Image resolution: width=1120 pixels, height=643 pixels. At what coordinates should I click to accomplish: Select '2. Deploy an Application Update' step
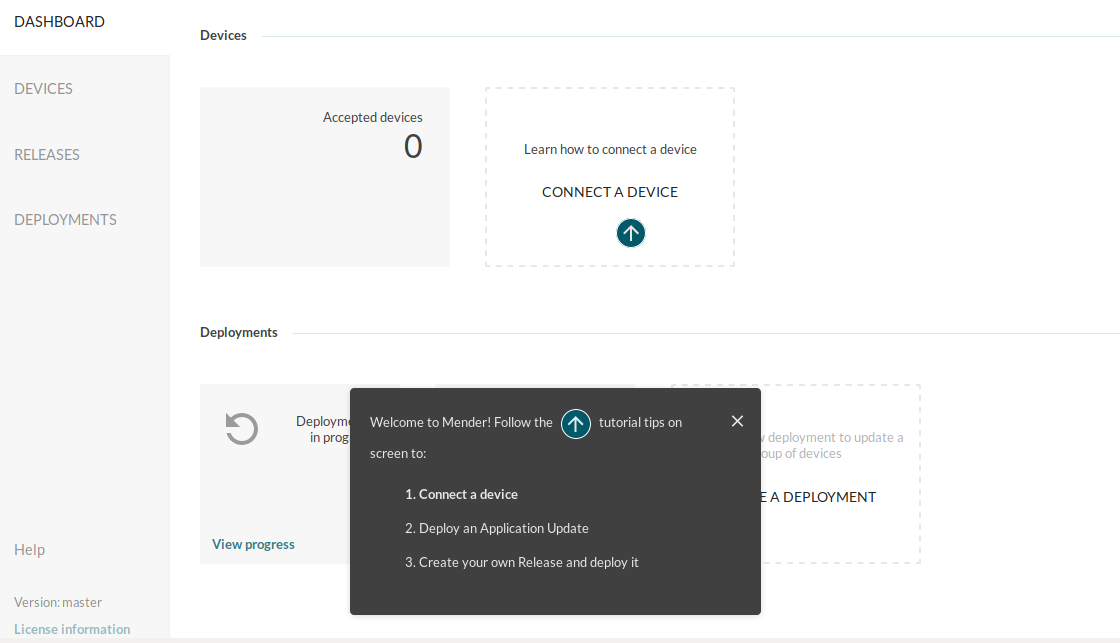click(x=497, y=529)
